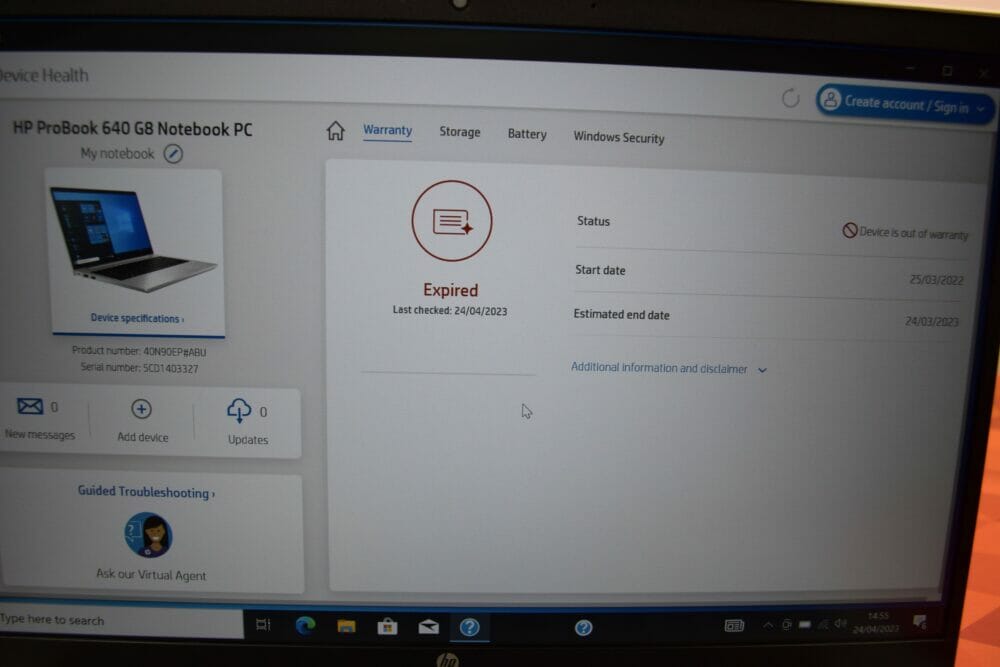Edit the My notebook nickname with the pencil icon

pos(173,154)
